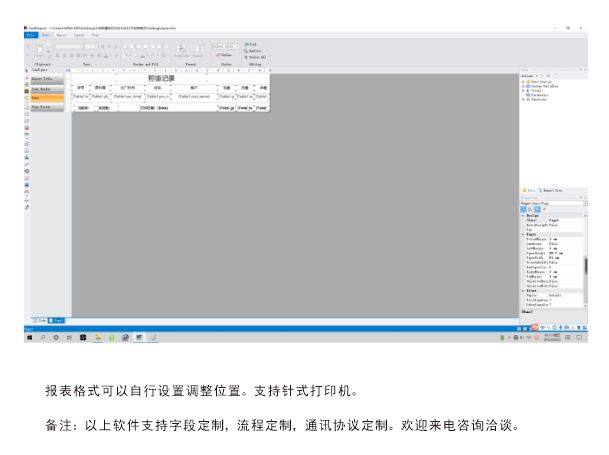
Task: Open File Explorer from the taskbar
Action: pyautogui.click(x=98, y=338)
